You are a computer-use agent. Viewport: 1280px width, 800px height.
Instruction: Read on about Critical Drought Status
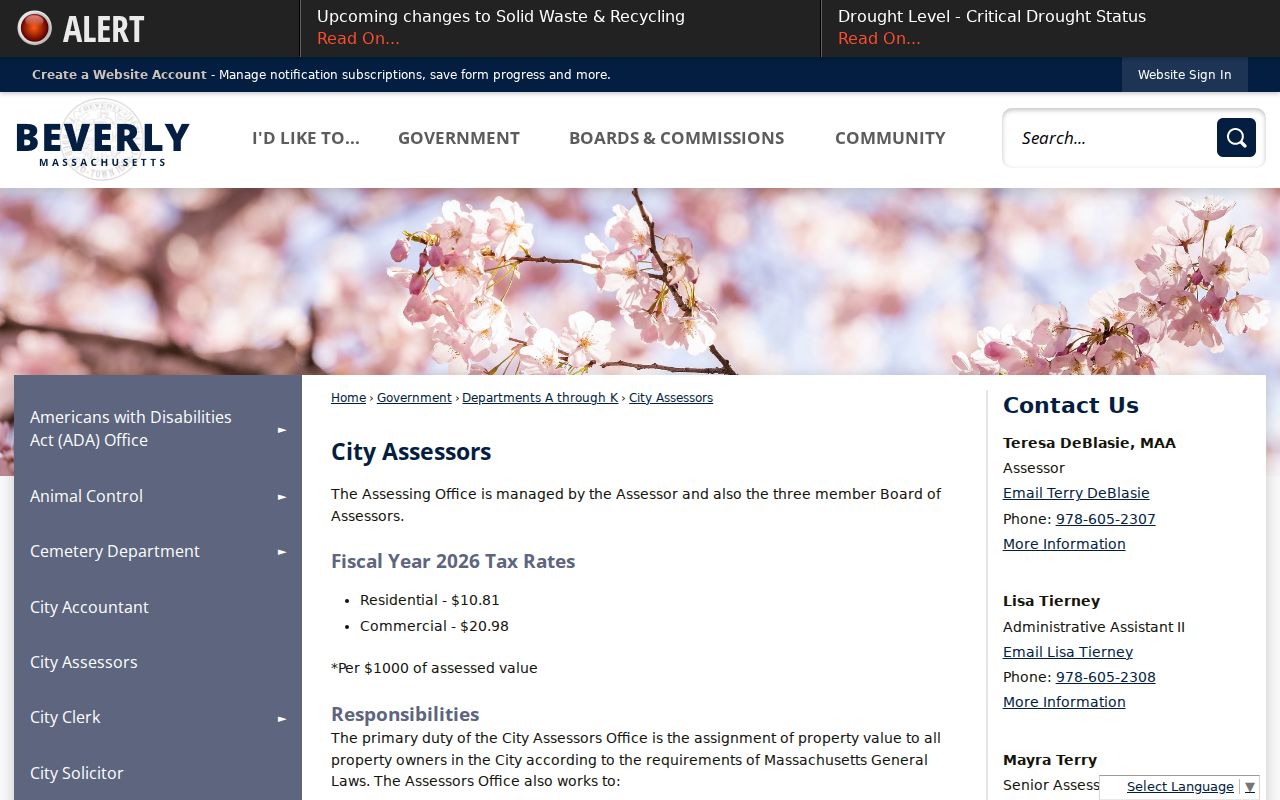point(879,39)
